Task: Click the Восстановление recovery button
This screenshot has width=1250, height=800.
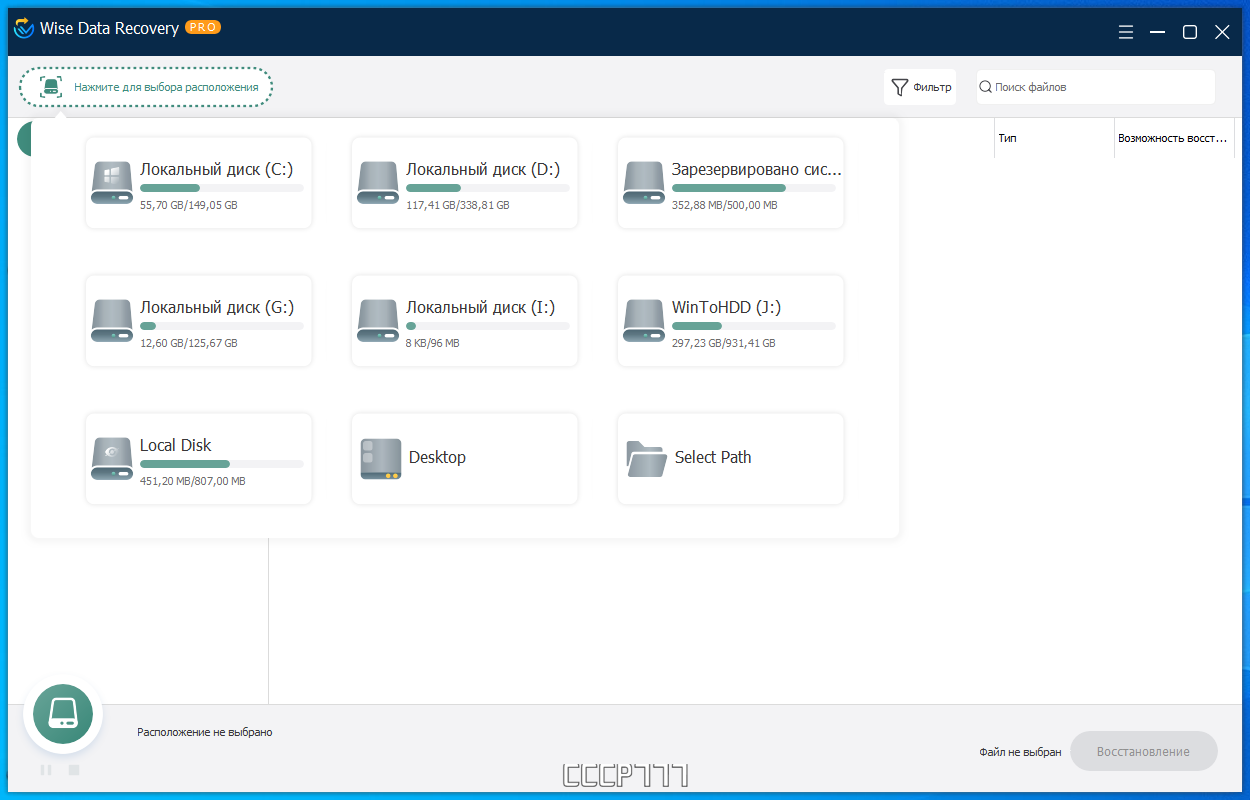Action: pos(1144,751)
